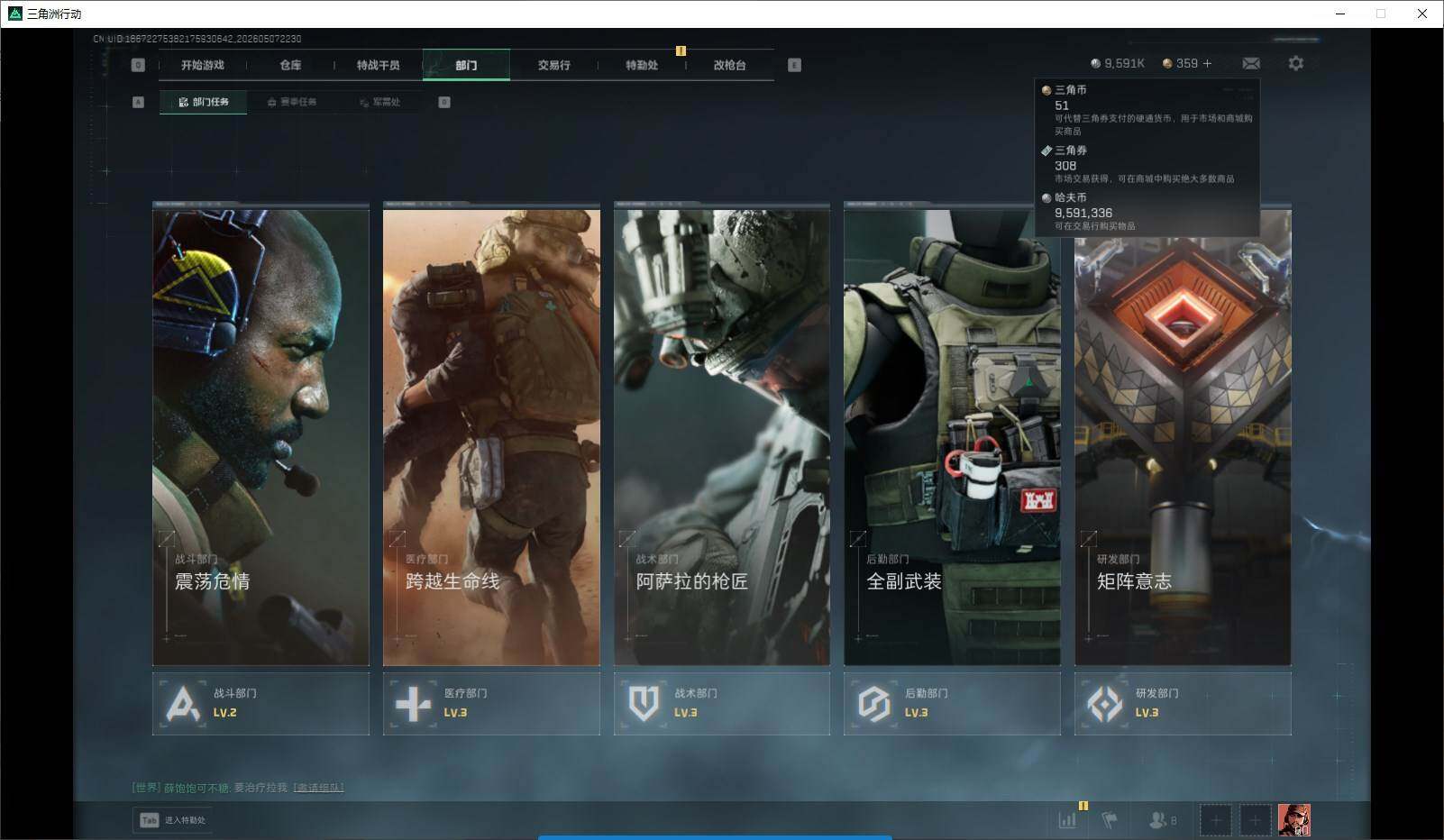Click the 后勤部门 hexagon icon
Image resolution: width=1444 pixels, height=840 pixels.
coord(874,704)
